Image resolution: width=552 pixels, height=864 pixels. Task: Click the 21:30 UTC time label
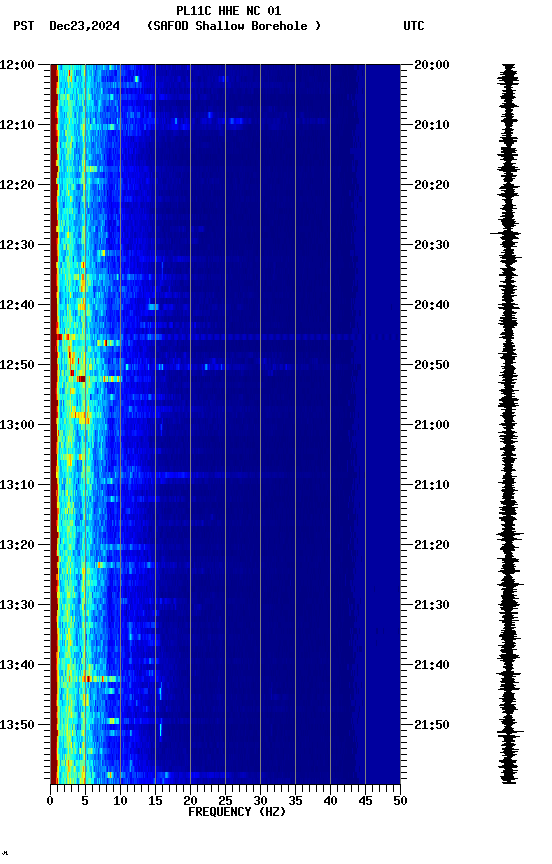pos(432,606)
